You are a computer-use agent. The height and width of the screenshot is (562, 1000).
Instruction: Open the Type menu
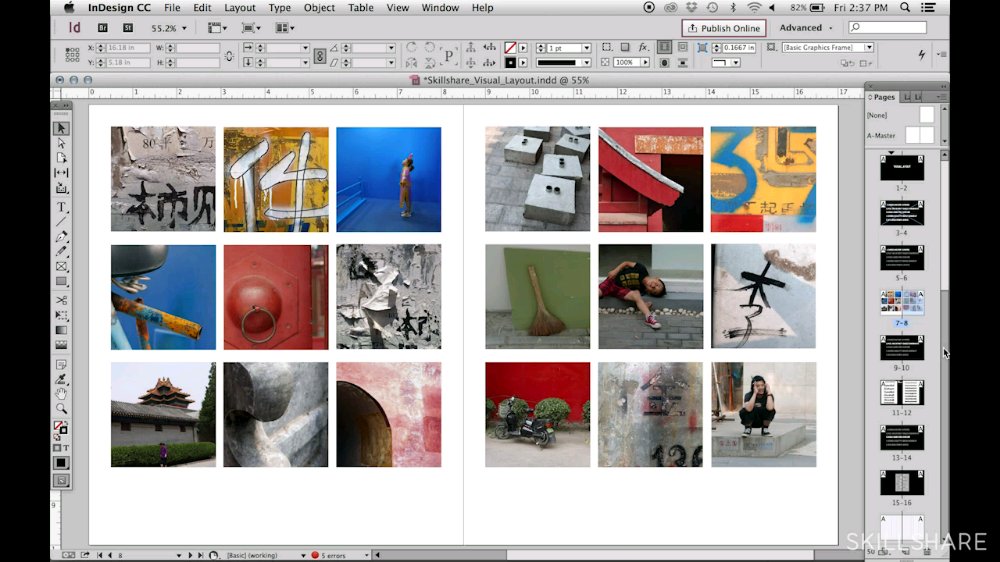[279, 8]
